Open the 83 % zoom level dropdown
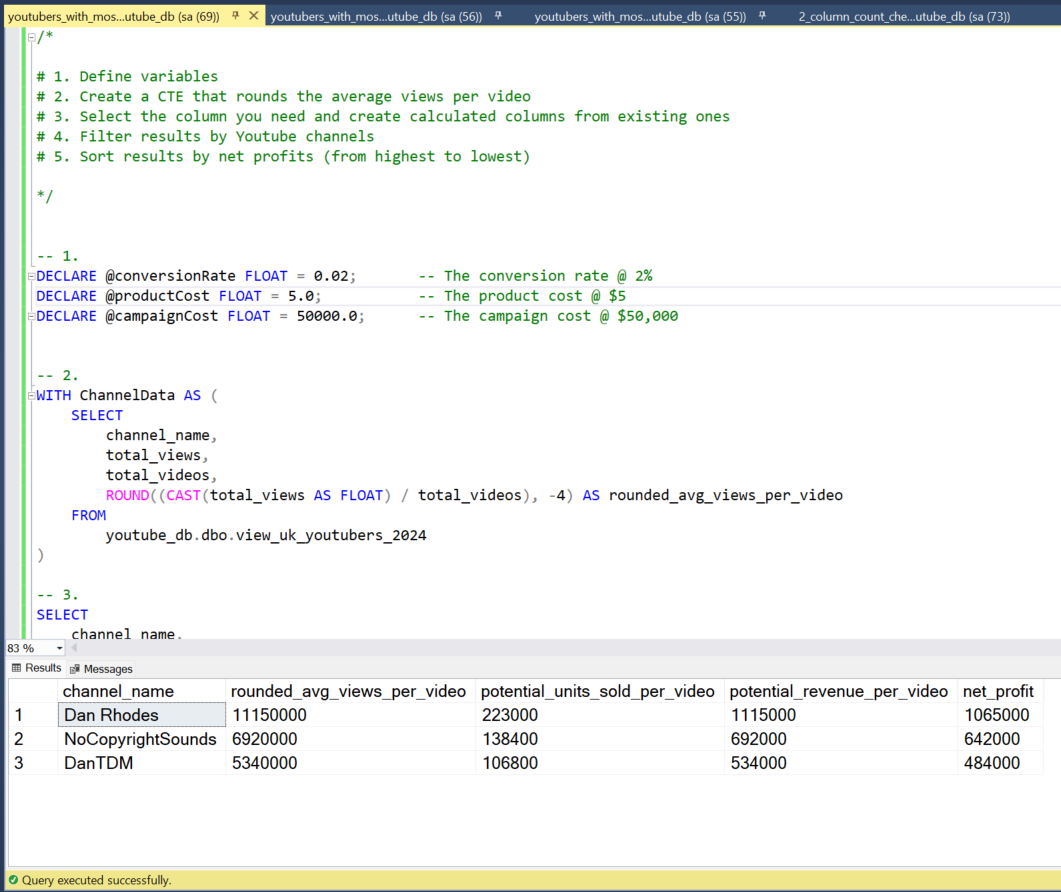 pos(59,648)
